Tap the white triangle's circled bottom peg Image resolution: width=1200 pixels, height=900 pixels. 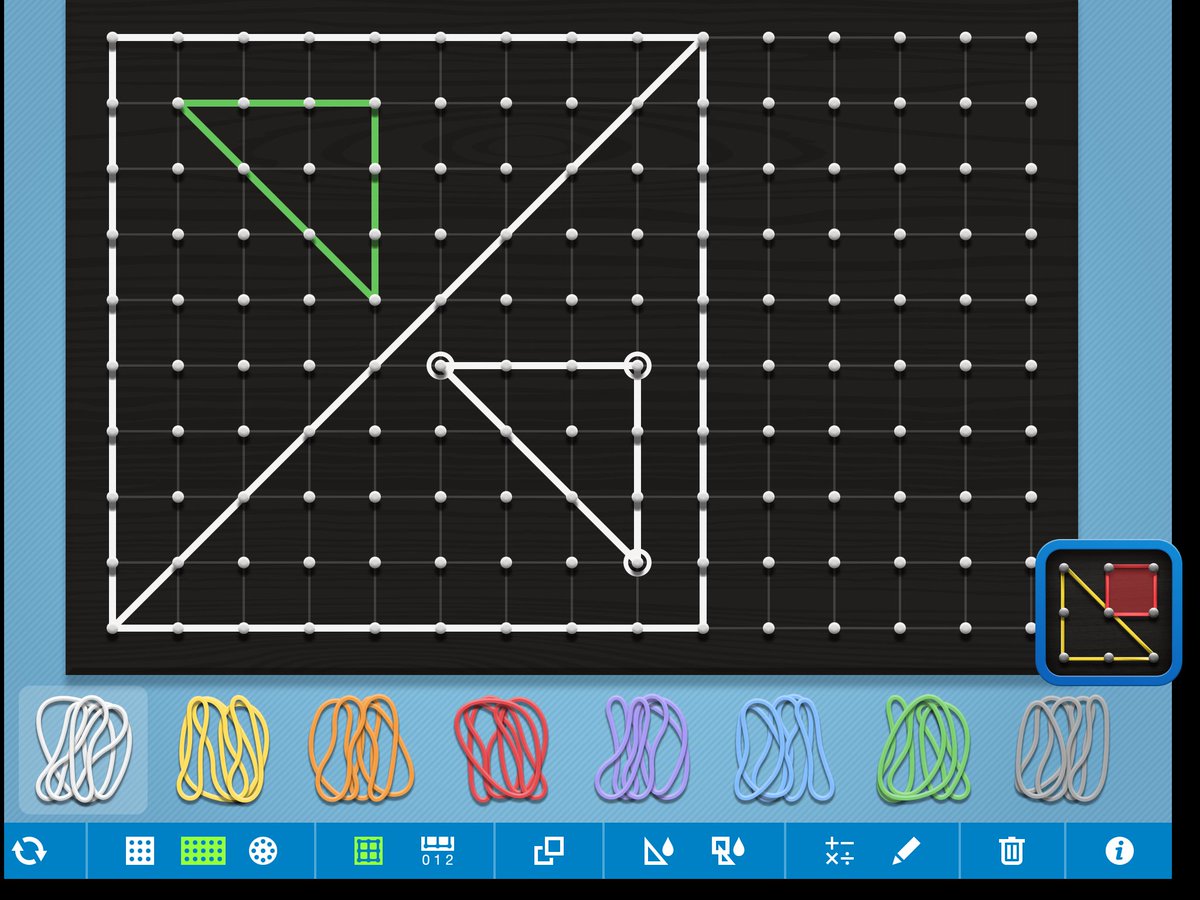click(637, 562)
